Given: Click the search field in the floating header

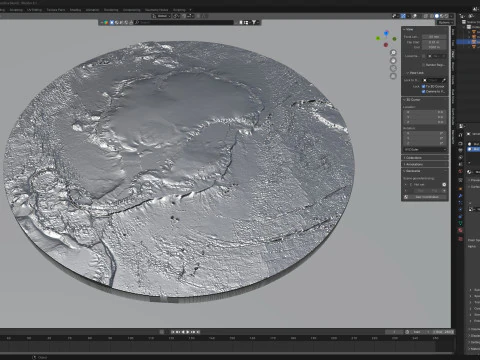Looking at the screenshot, I should click(185, 22).
